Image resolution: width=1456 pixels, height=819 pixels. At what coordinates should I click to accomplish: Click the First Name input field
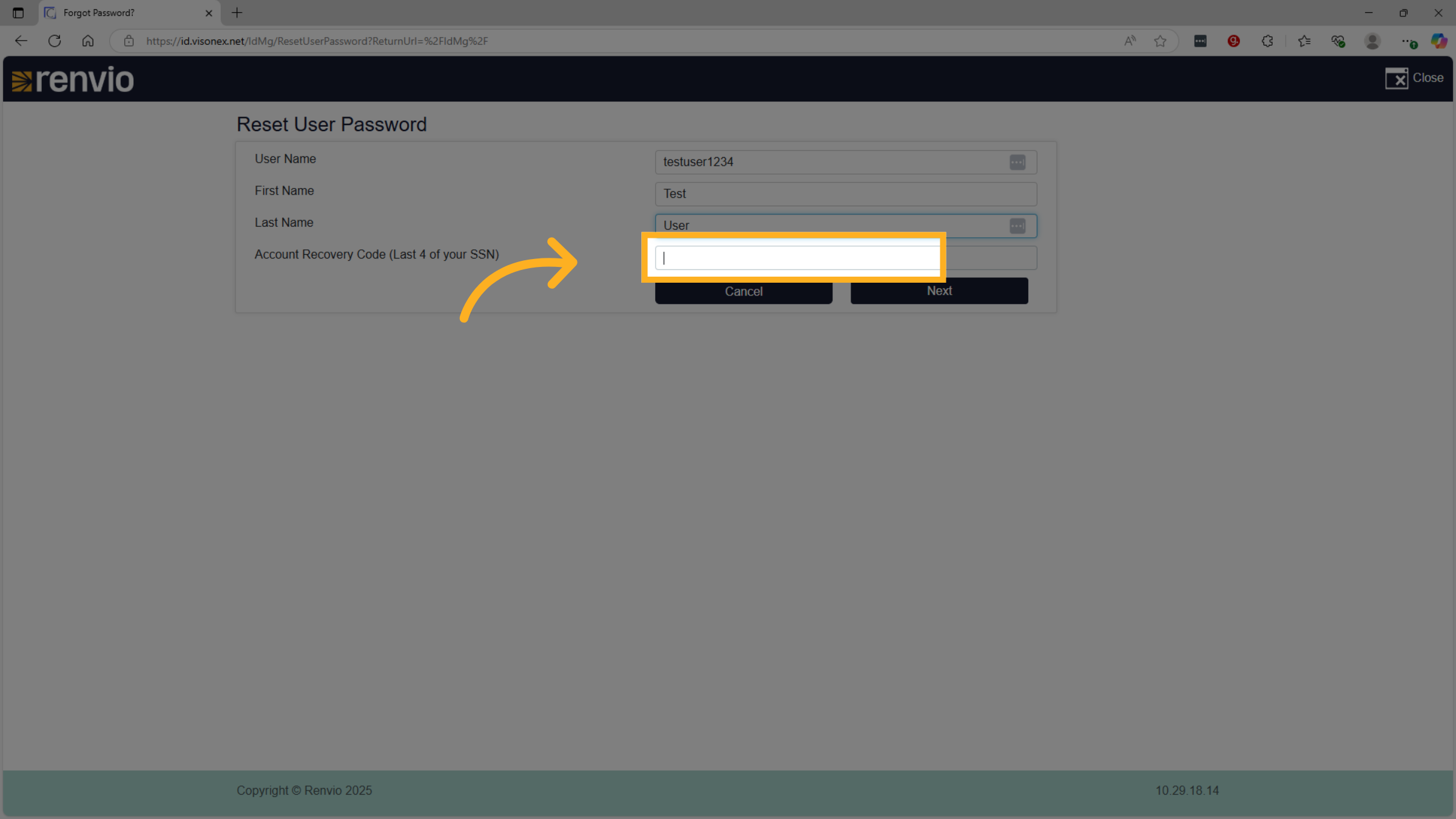click(846, 194)
